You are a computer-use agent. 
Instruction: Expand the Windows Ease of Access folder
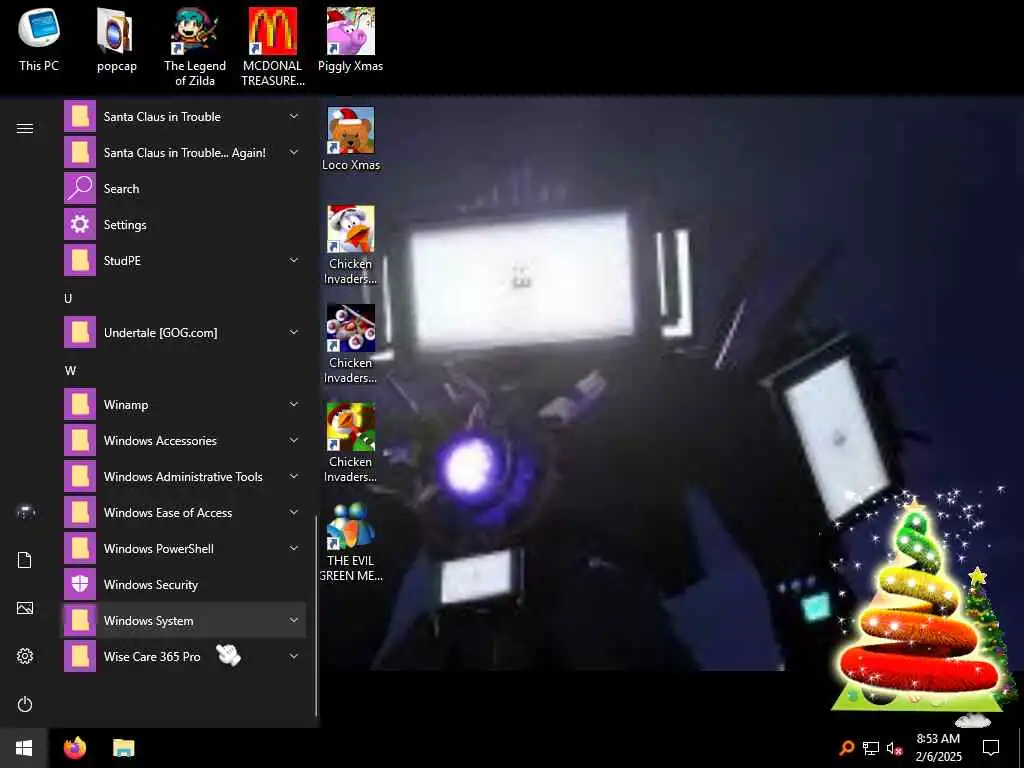tap(185, 513)
